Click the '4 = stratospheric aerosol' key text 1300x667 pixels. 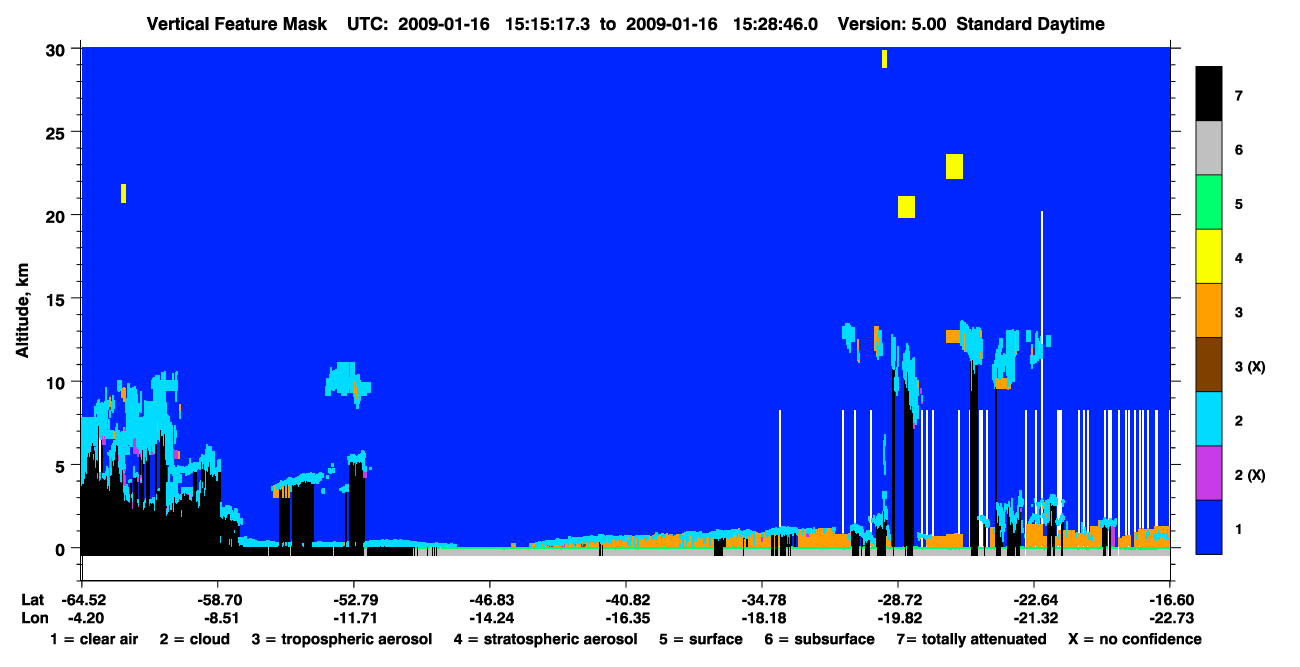pos(545,640)
